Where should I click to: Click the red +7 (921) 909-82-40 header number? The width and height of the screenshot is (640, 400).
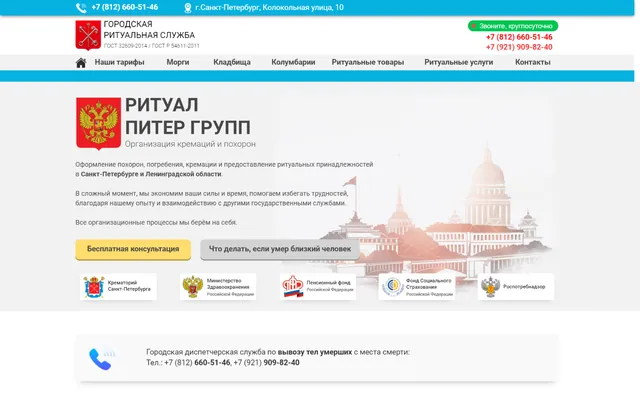(519, 47)
